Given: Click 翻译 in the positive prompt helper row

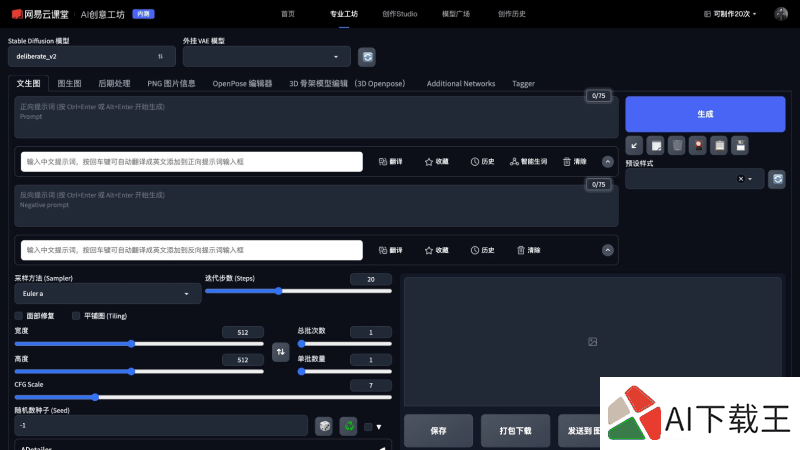Looking at the screenshot, I should coord(391,162).
